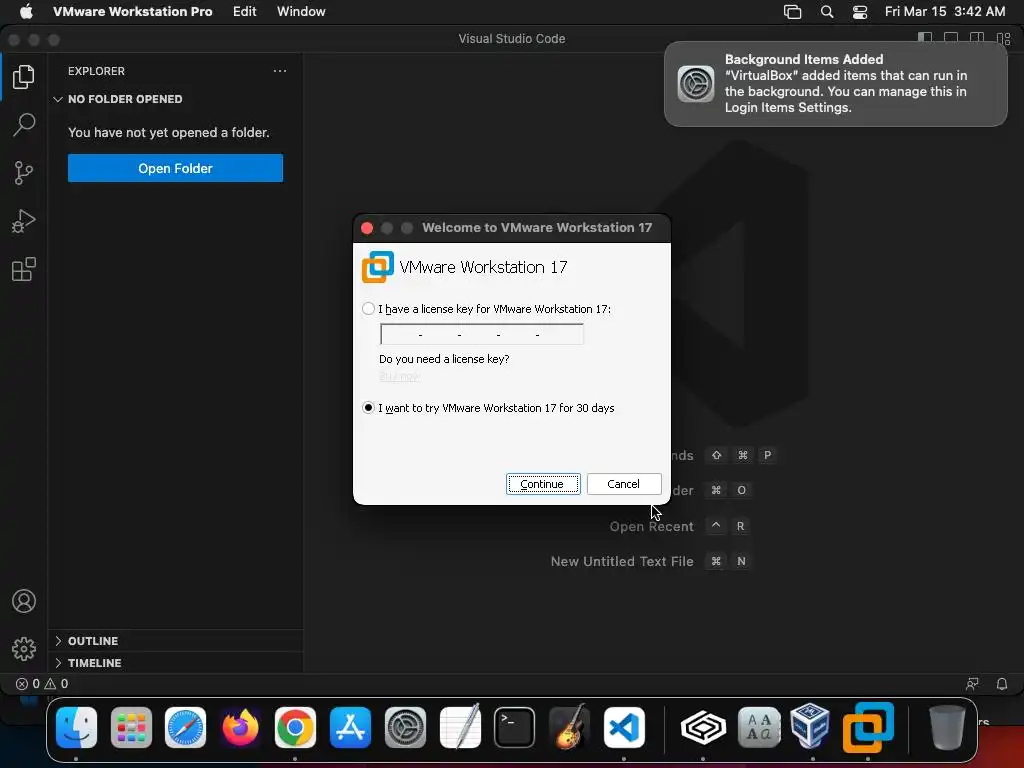Click 'Do you need a license key?' text

coord(444,359)
